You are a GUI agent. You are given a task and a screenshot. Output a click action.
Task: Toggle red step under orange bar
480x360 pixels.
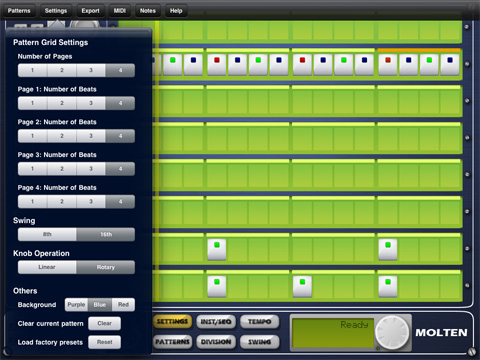388,65
